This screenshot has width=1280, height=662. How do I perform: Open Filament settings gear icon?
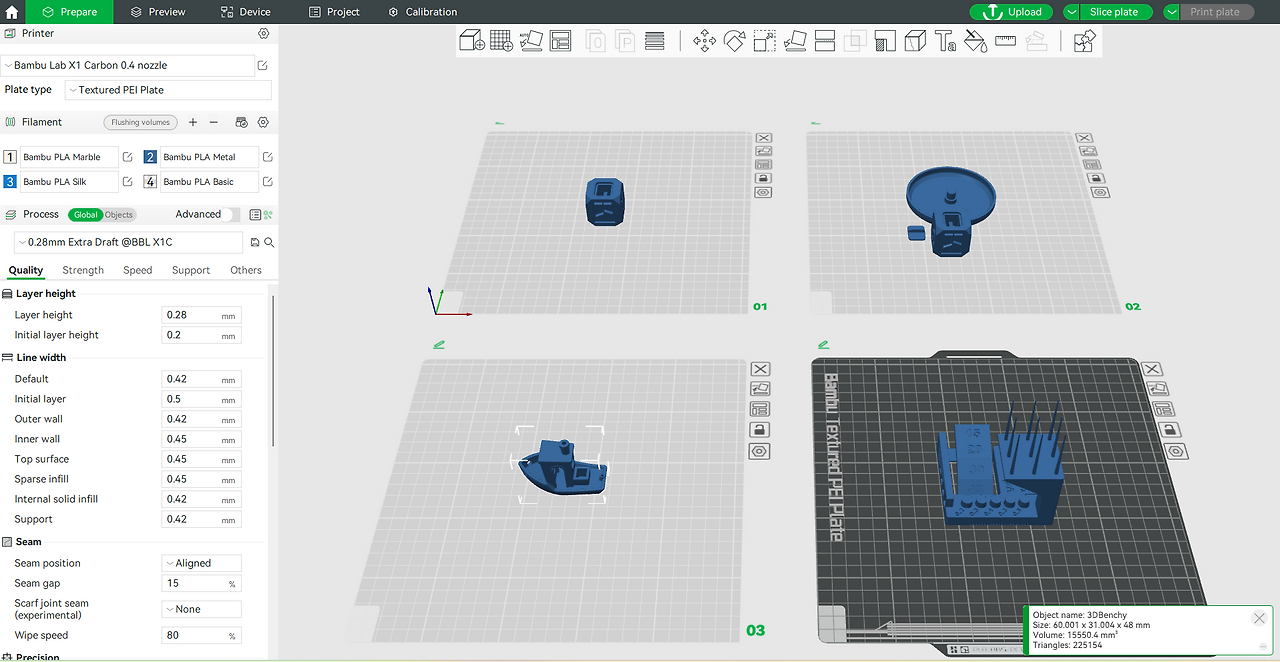(x=263, y=122)
